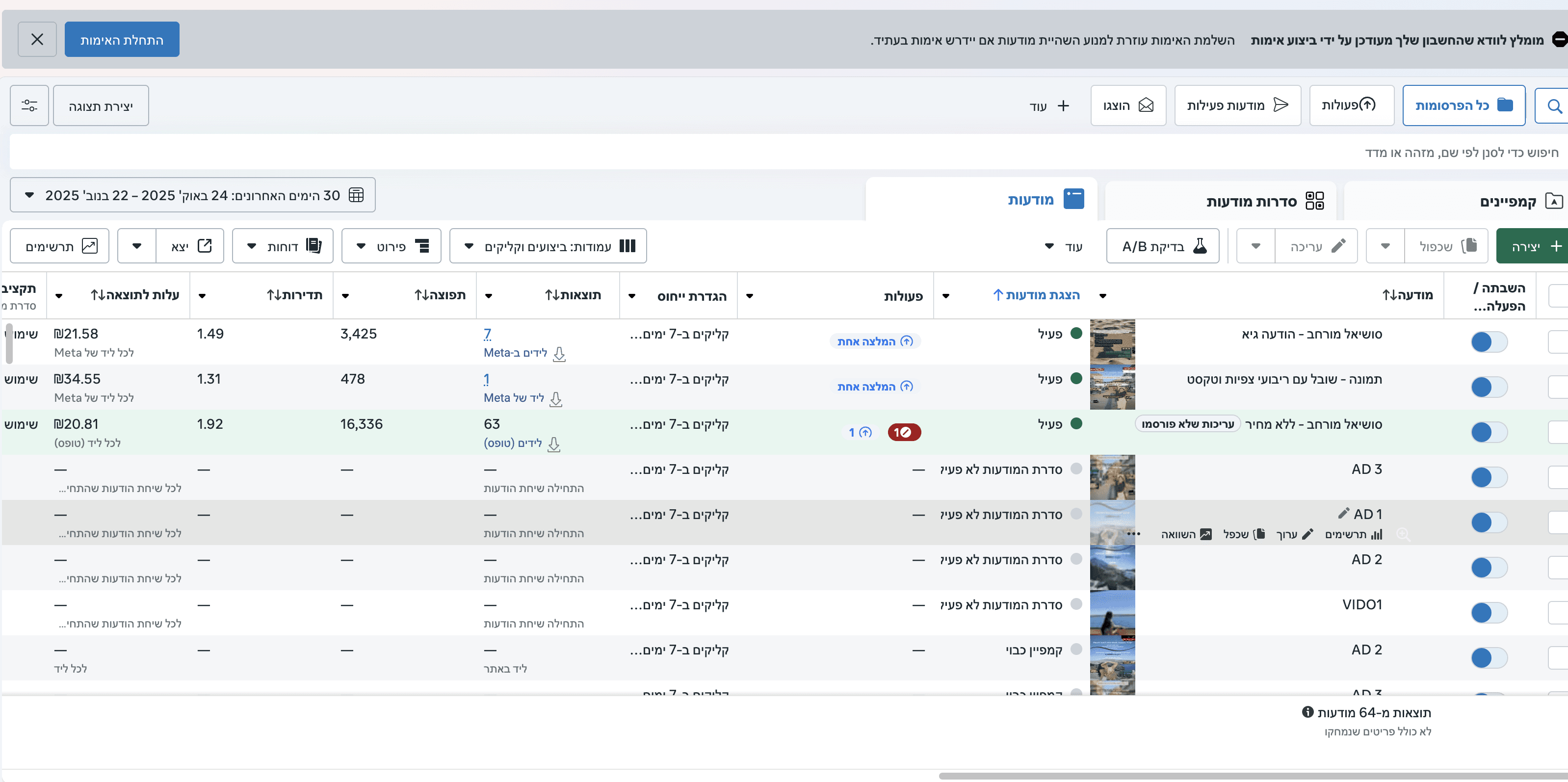Open the breakdown (פירוט) dropdown
The width and height of the screenshot is (1568, 782).
(391, 246)
